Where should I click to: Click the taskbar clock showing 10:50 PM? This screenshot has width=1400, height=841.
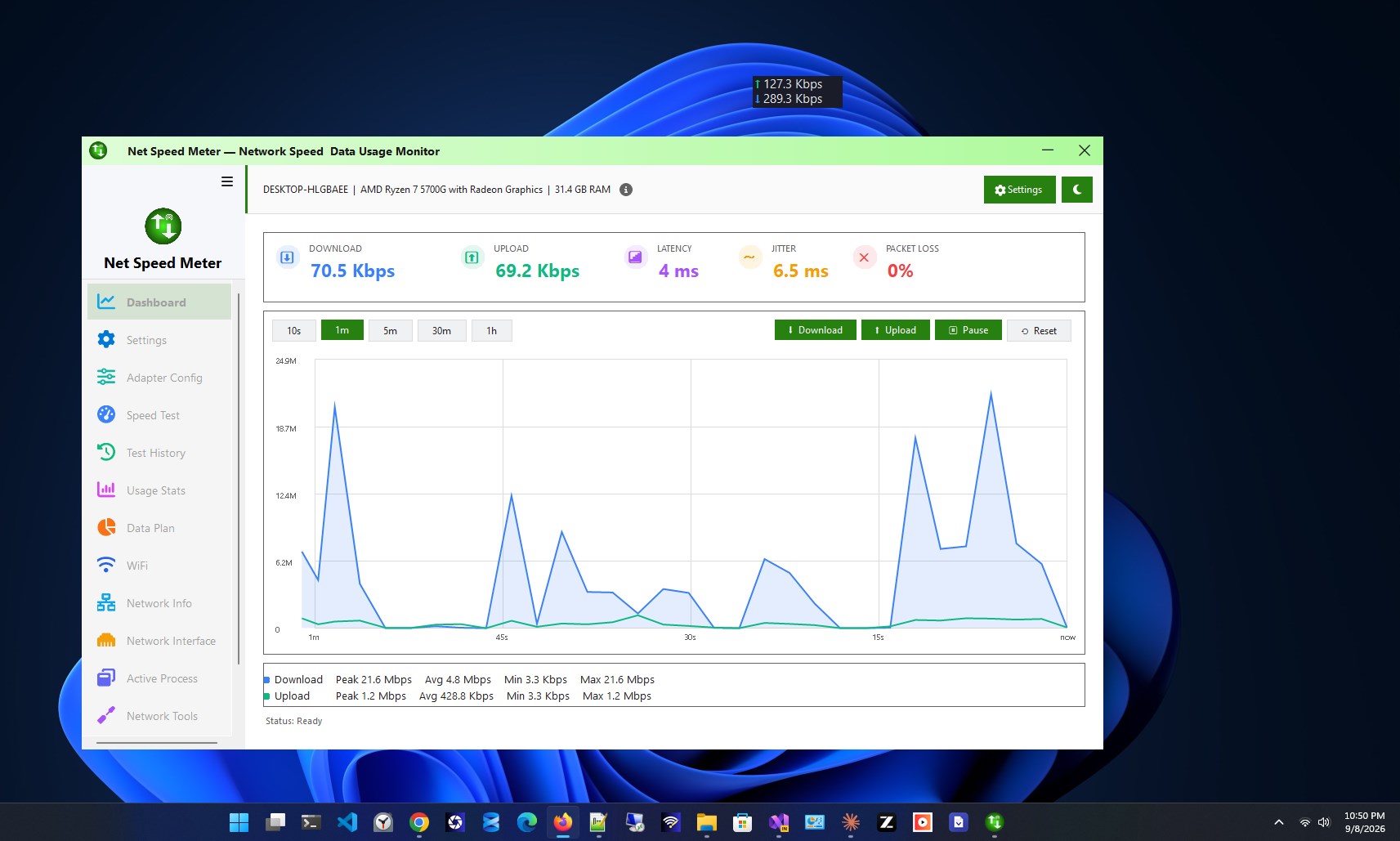(x=1365, y=822)
